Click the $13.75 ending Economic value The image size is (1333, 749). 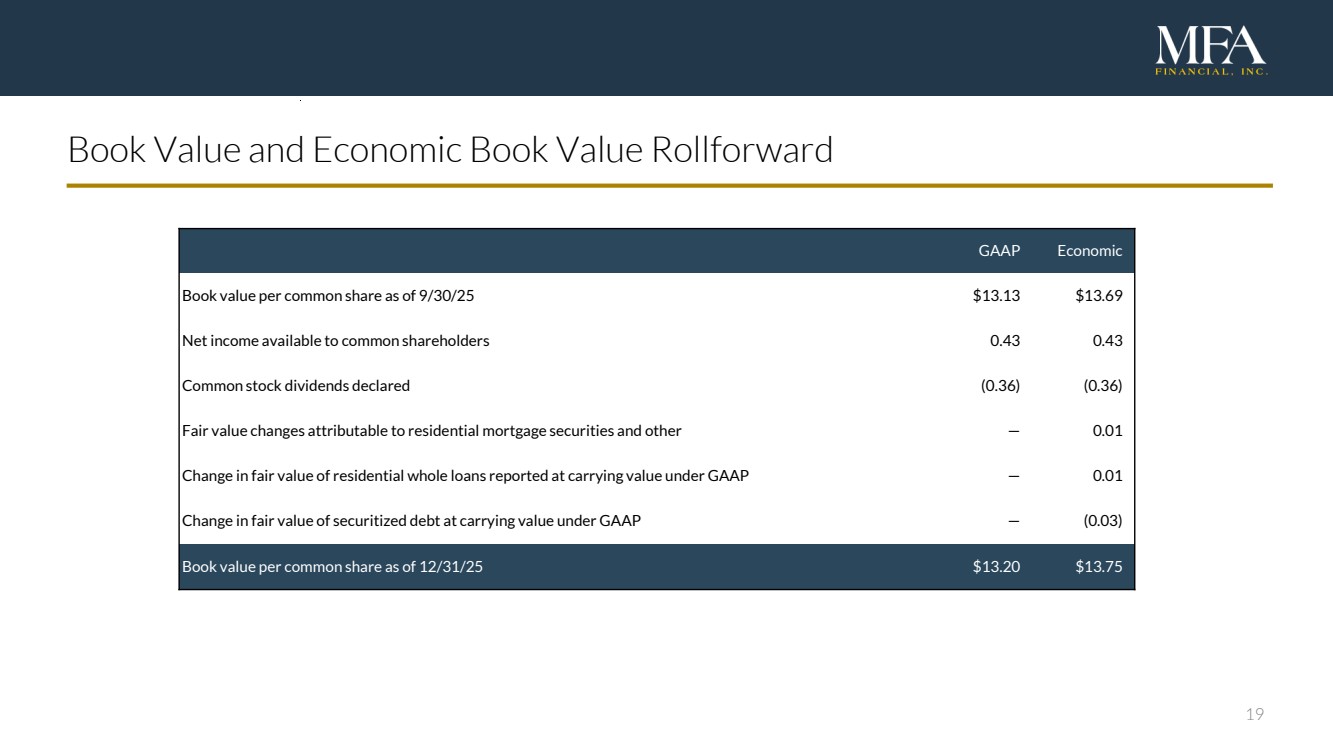1098,567
